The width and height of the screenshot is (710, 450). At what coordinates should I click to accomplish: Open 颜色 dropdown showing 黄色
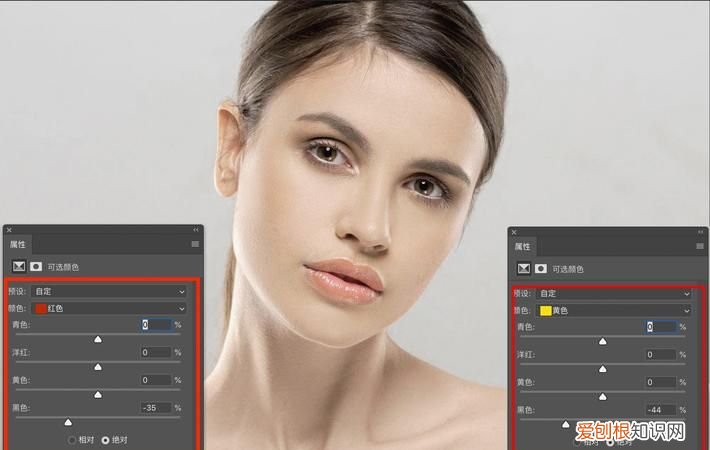click(614, 311)
